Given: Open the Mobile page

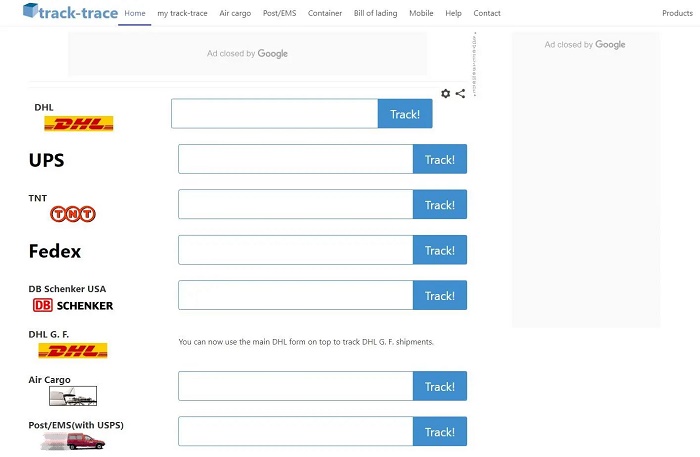Looking at the screenshot, I should click(x=421, y=13).
